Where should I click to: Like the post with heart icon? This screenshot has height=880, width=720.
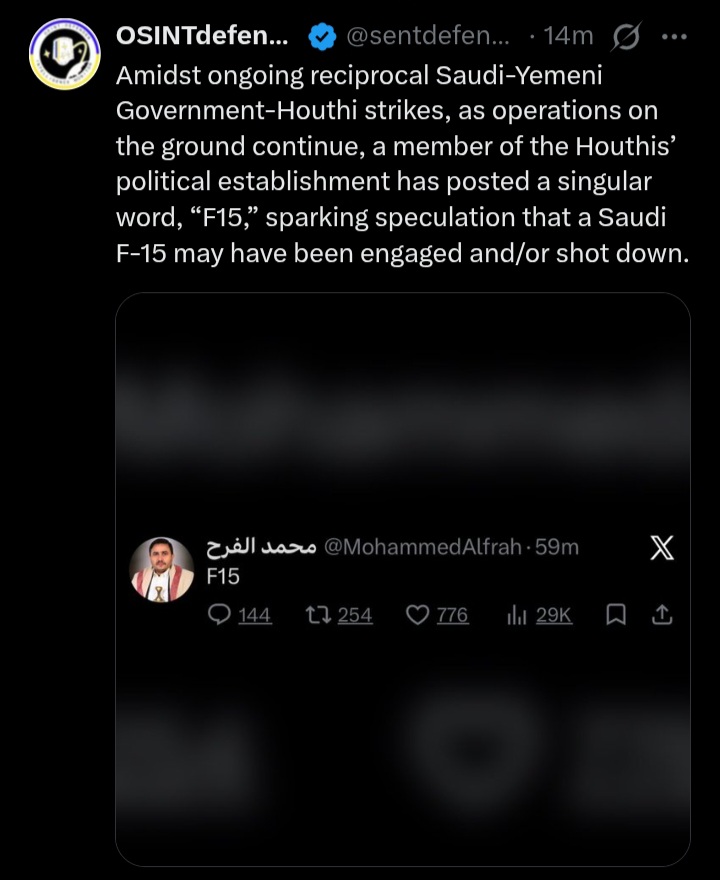pyautogui.click(x=418, y=615)
